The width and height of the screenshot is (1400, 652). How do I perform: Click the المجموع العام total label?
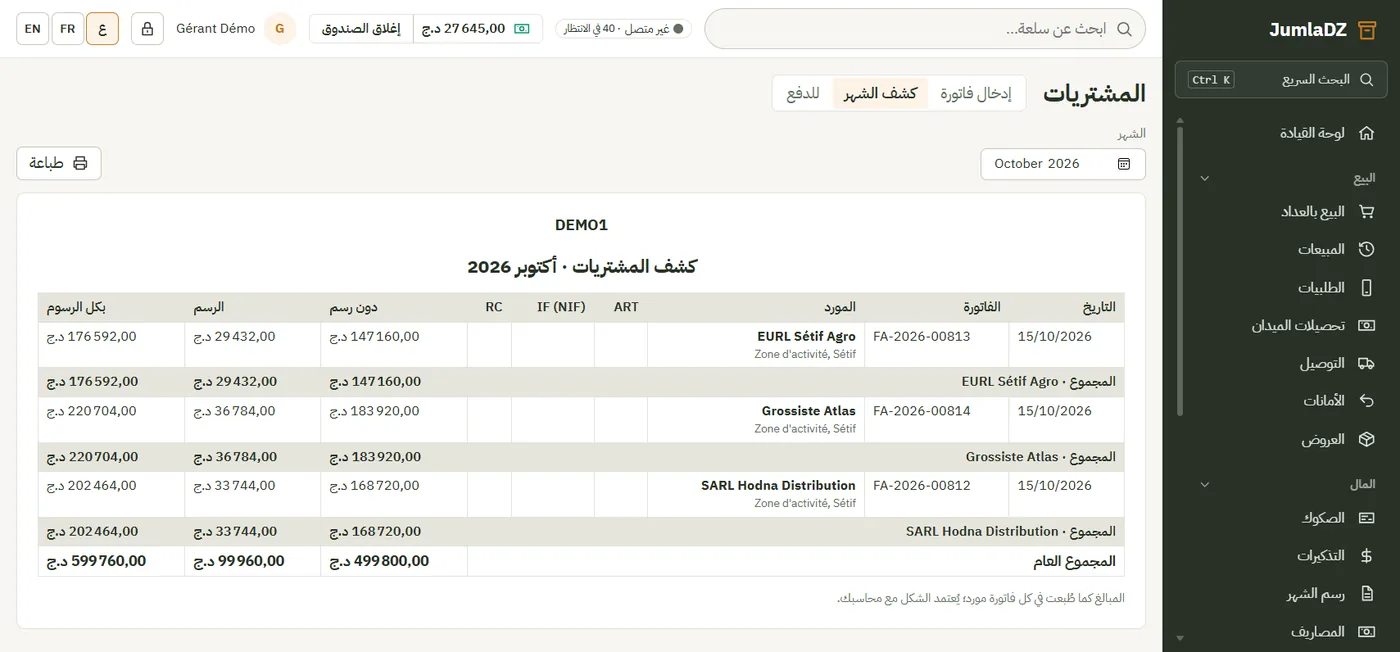click(1074, 562)
